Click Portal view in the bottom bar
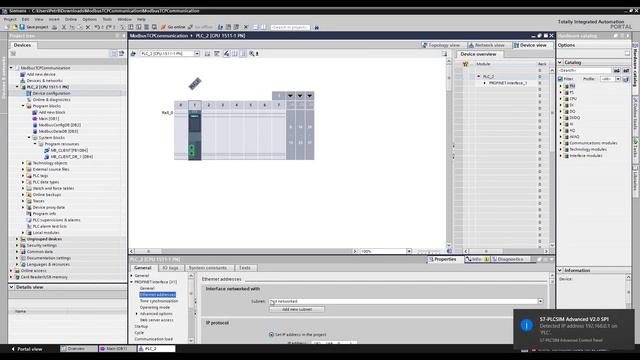This screenshot has height=360, width=640. 27,349
